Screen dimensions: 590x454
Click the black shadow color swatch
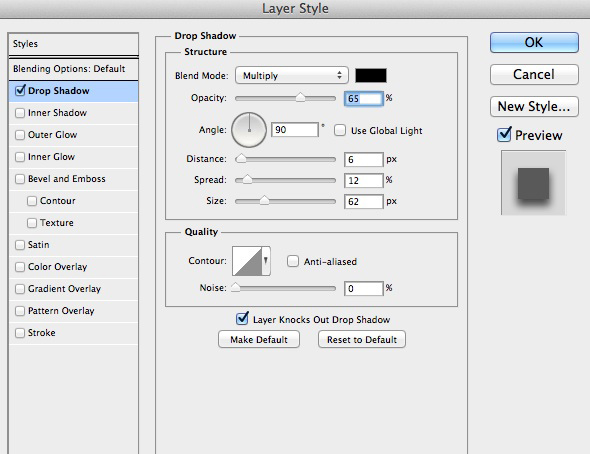click(371, 76)
